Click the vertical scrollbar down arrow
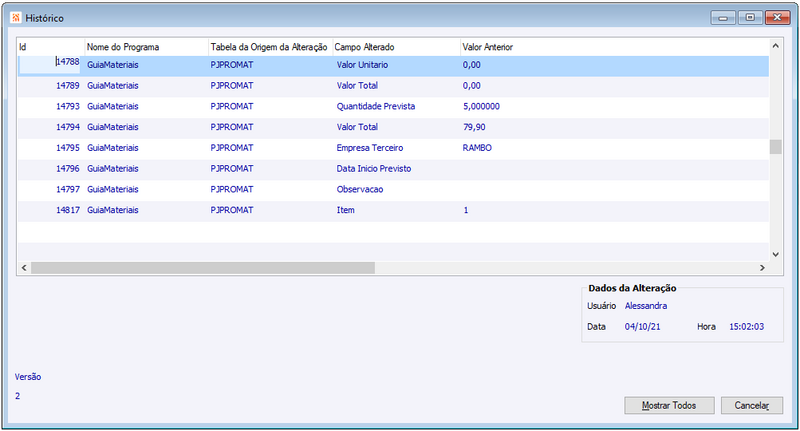The image size is (800, 431). tap(776, 254)
